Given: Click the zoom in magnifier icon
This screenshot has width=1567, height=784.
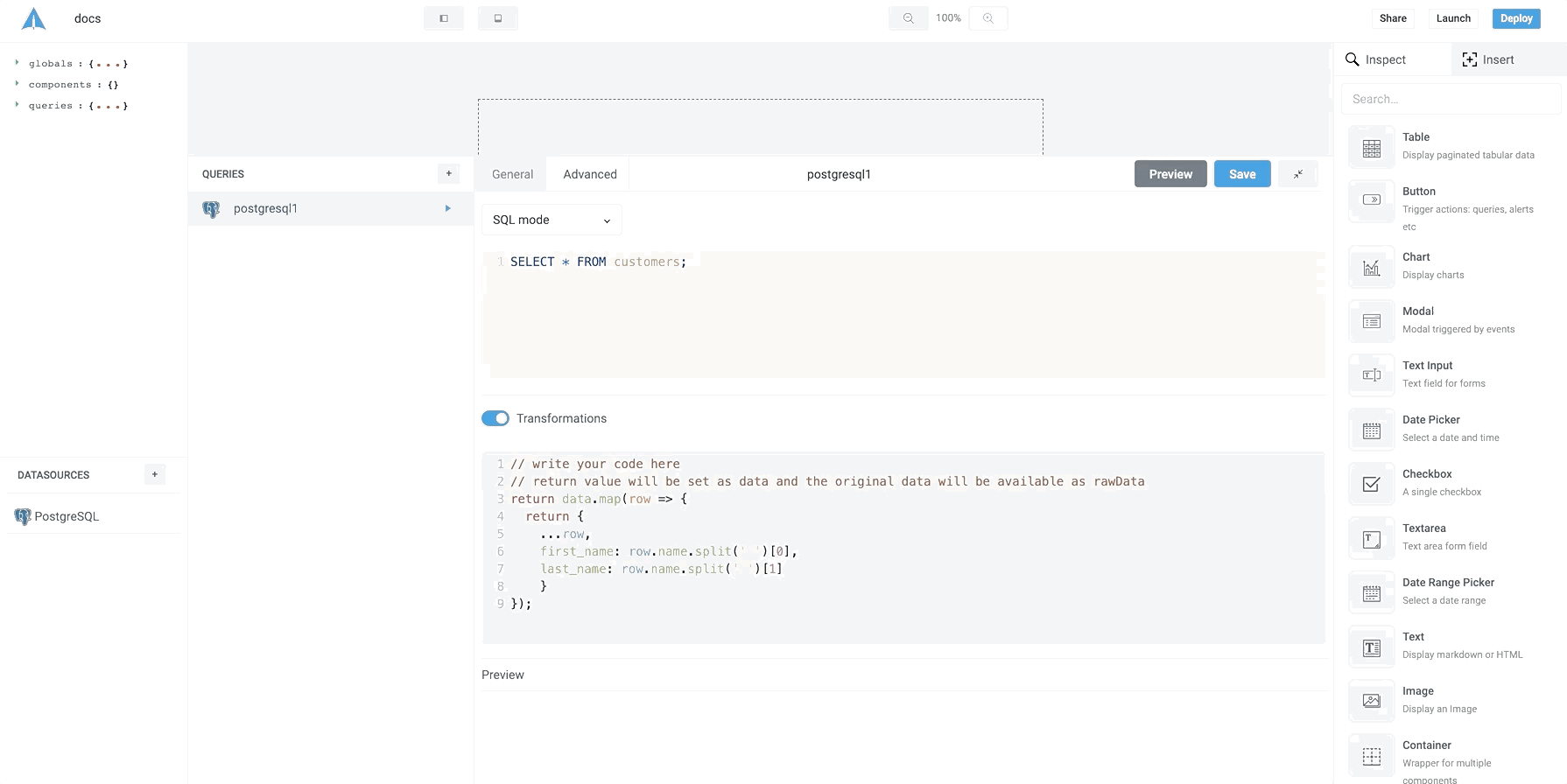Looking at the screenshot, I should click(x=987, y=18).
